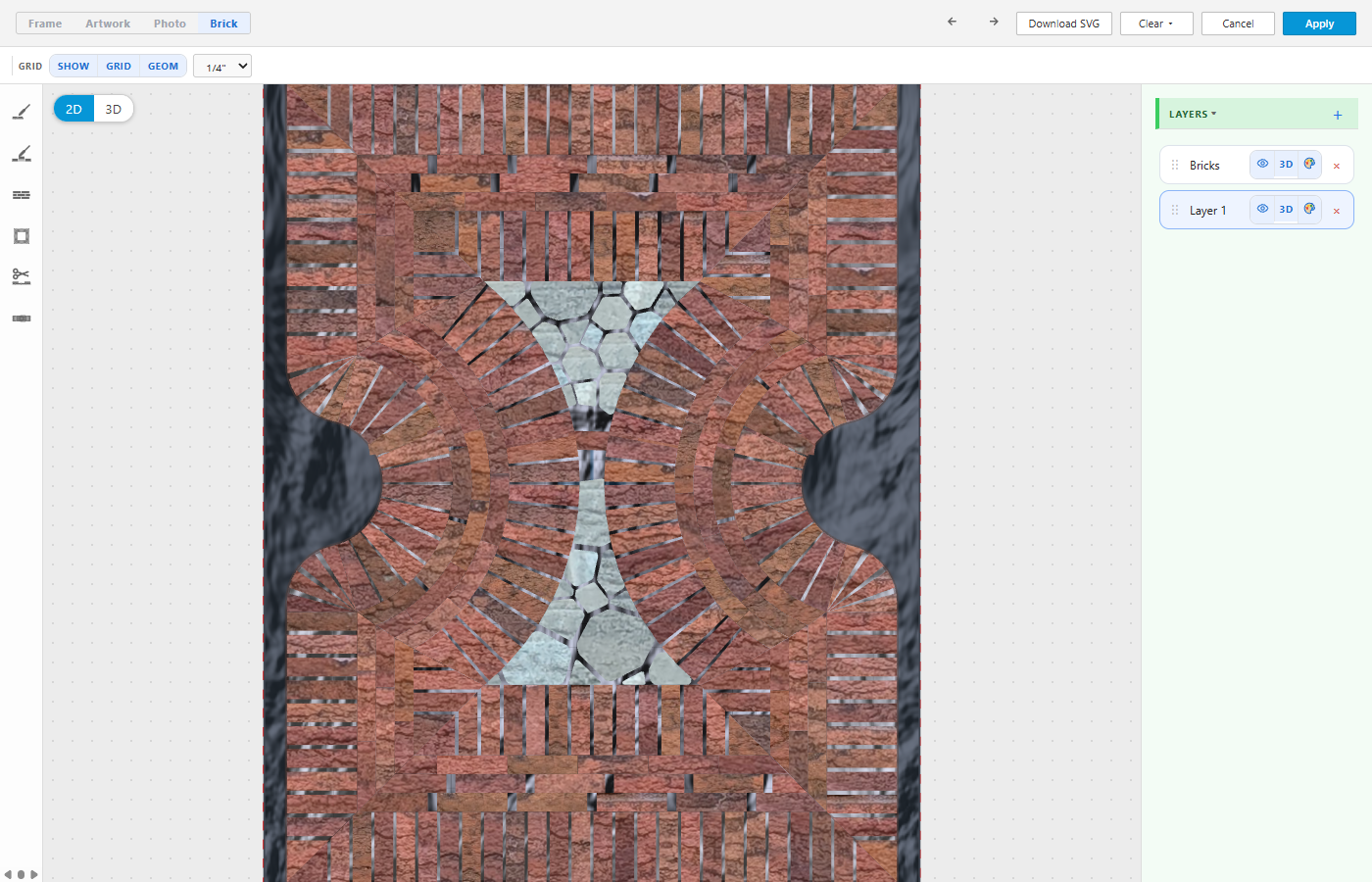The width and height of the screenshot is (1372, 882).
Task: Hide Layer 1 with eye icon
Action: point(1262,209)
